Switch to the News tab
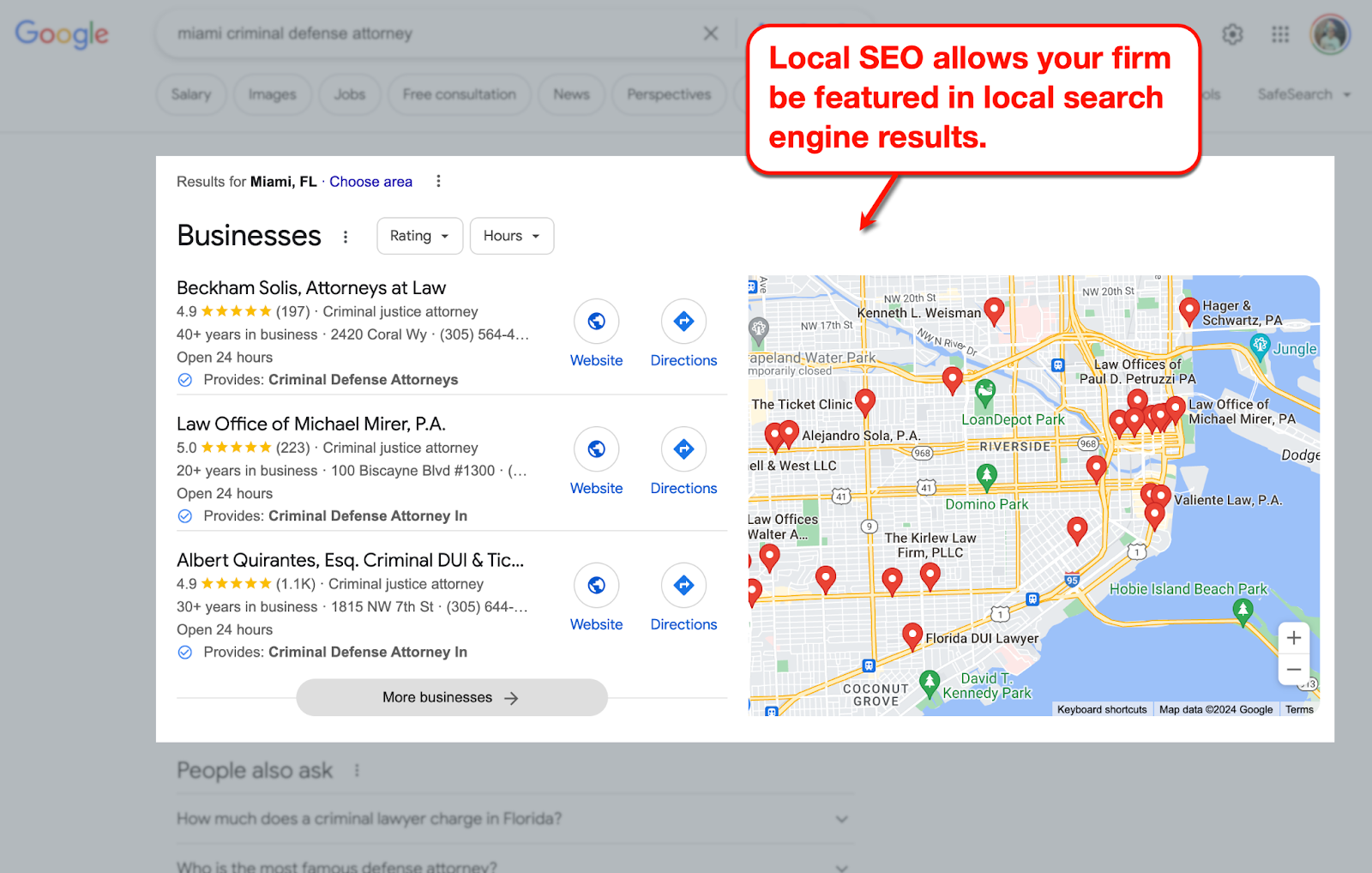This screenshot has width=1372, height=873. (x=571, y=94)
